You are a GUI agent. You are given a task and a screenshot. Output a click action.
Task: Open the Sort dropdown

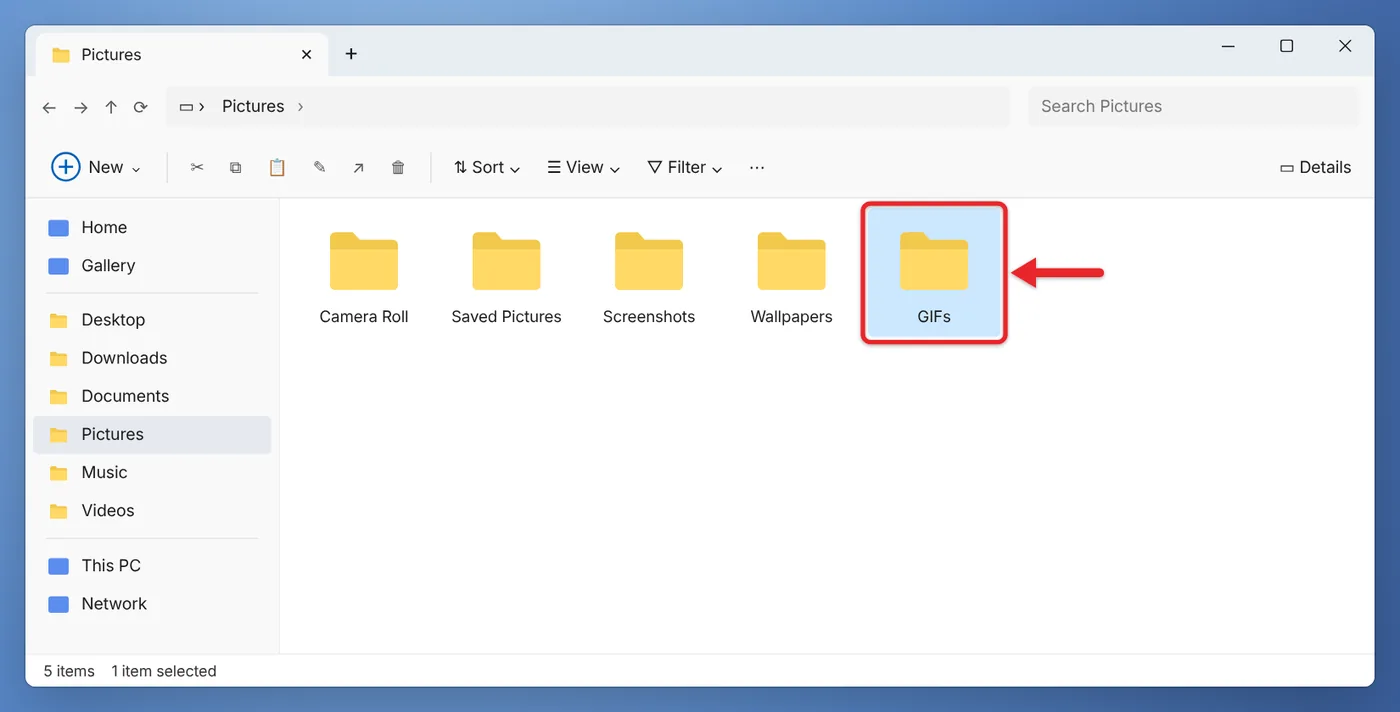coord(487,167)
